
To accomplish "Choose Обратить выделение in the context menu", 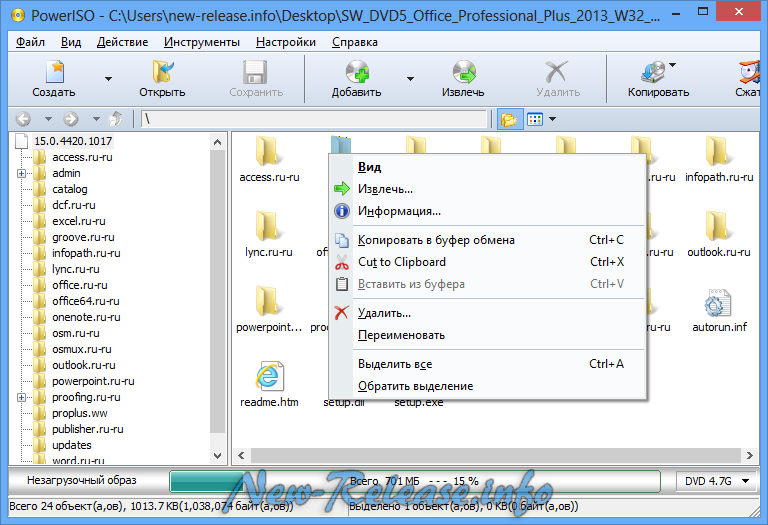I will coord(489,386).
